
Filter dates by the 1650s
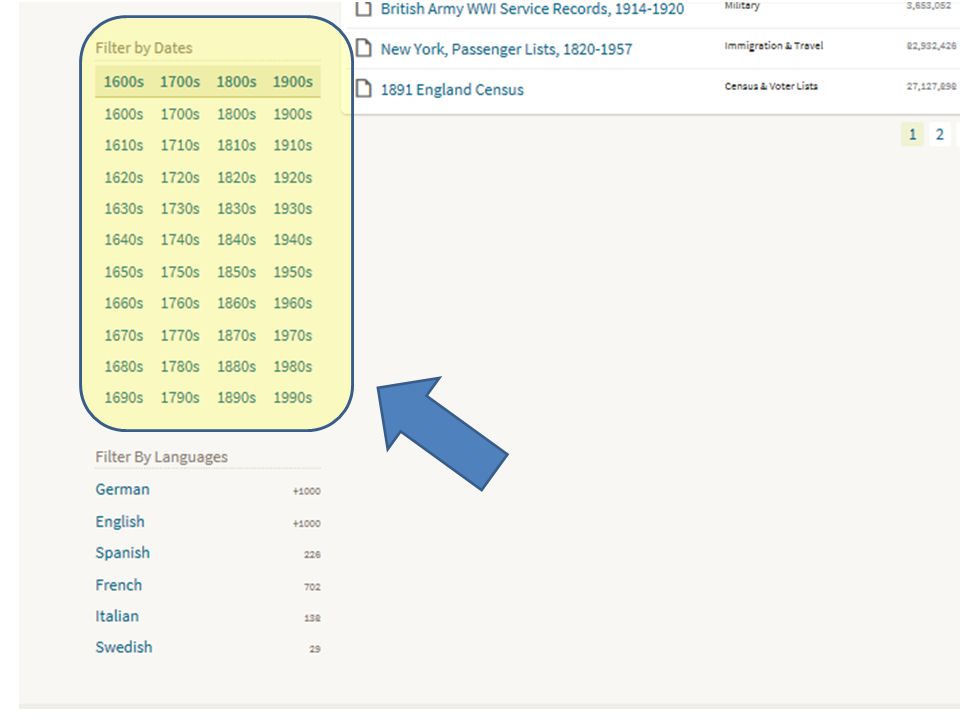(x=124, y=272)
